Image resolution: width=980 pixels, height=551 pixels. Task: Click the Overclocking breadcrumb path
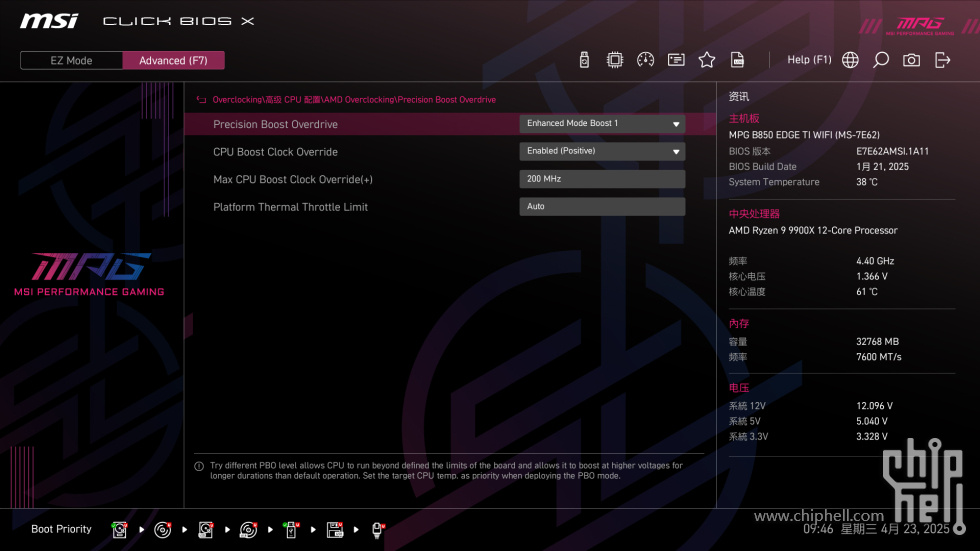[x=354, y=100]
